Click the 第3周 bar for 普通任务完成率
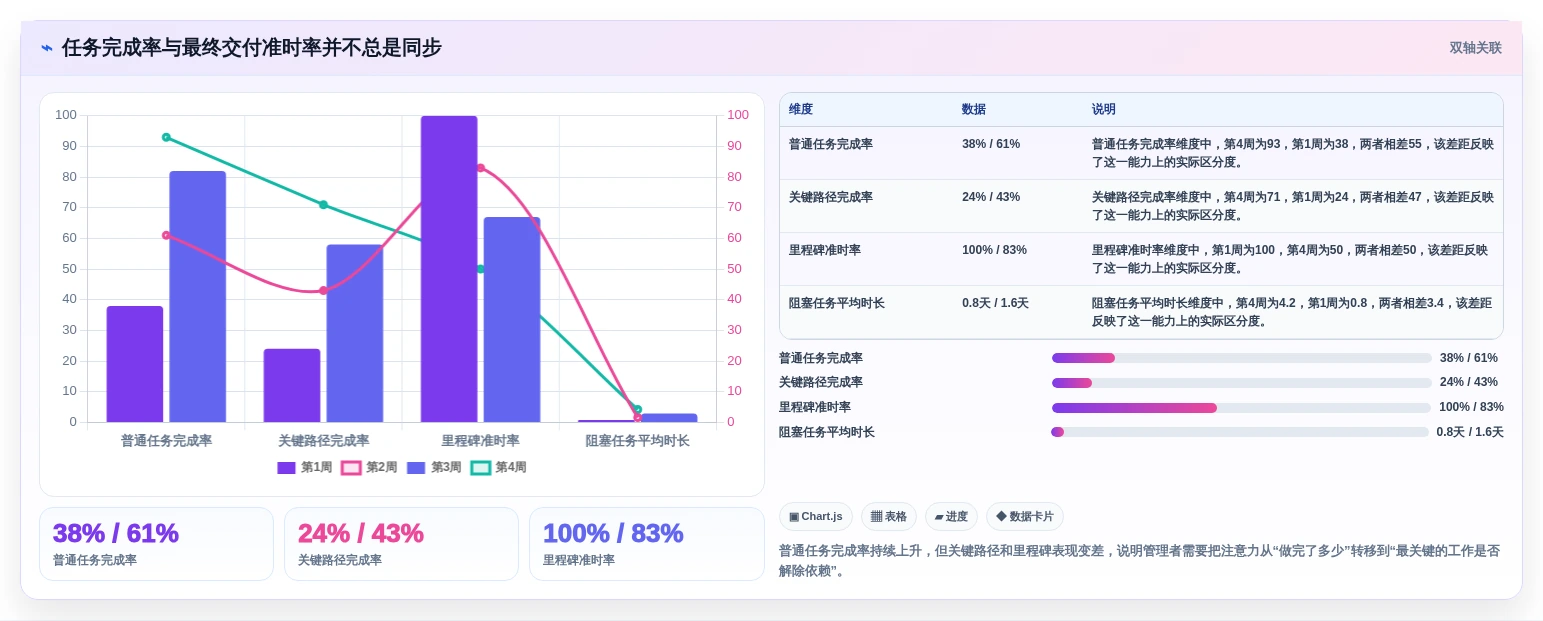This screenshot has width=1543, height=621. click(x=198, y=297)
